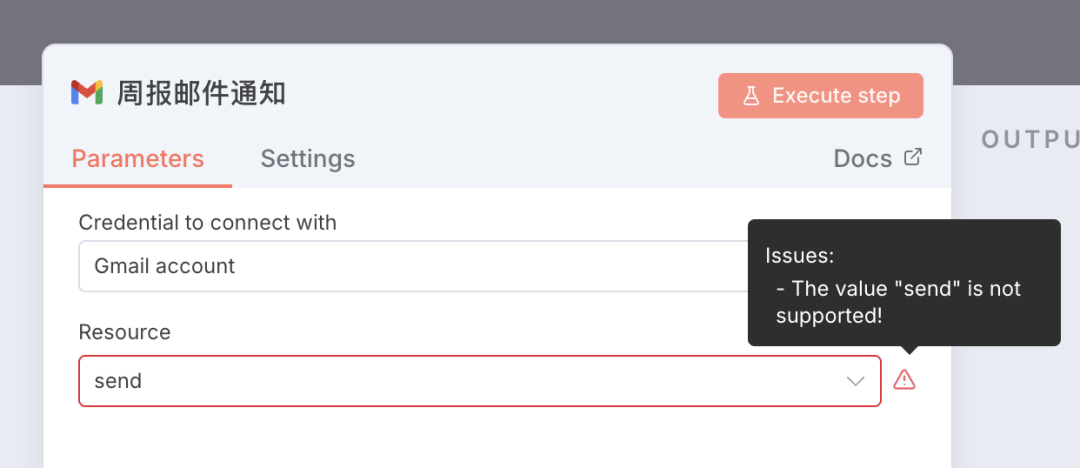Click the "Resource" field label
The height and width of the screenshot is (468, 1080).
coord(125,332)
